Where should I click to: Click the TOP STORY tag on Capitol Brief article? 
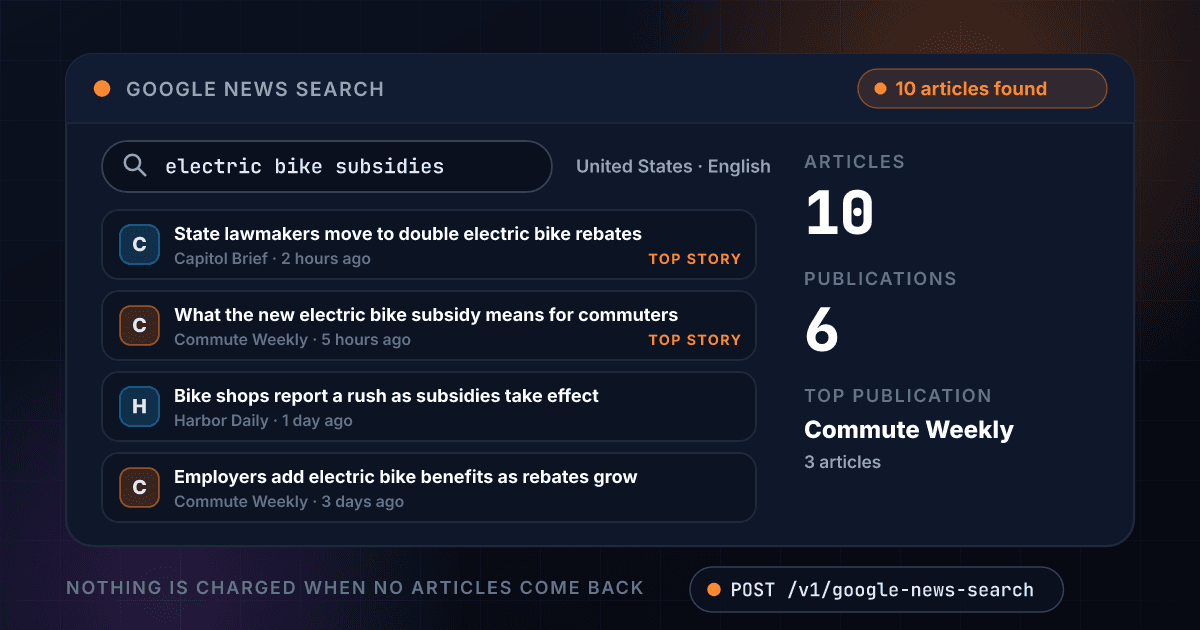point(695,259)
